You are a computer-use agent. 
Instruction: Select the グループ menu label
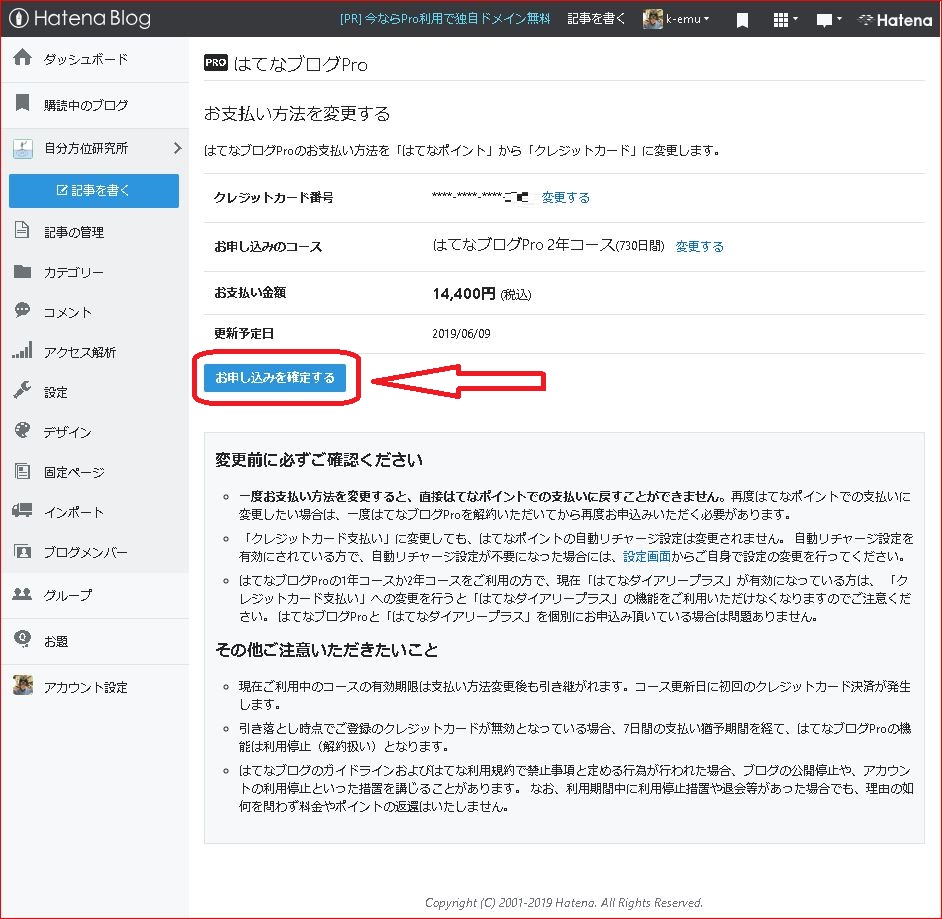coord(67,595)
